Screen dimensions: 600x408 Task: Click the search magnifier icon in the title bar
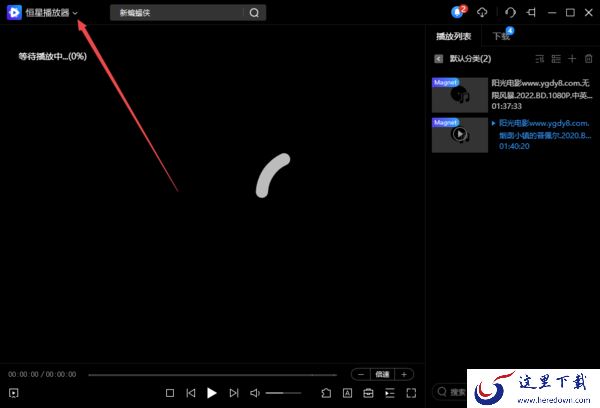pyautogui.click(x=254, y=13)
